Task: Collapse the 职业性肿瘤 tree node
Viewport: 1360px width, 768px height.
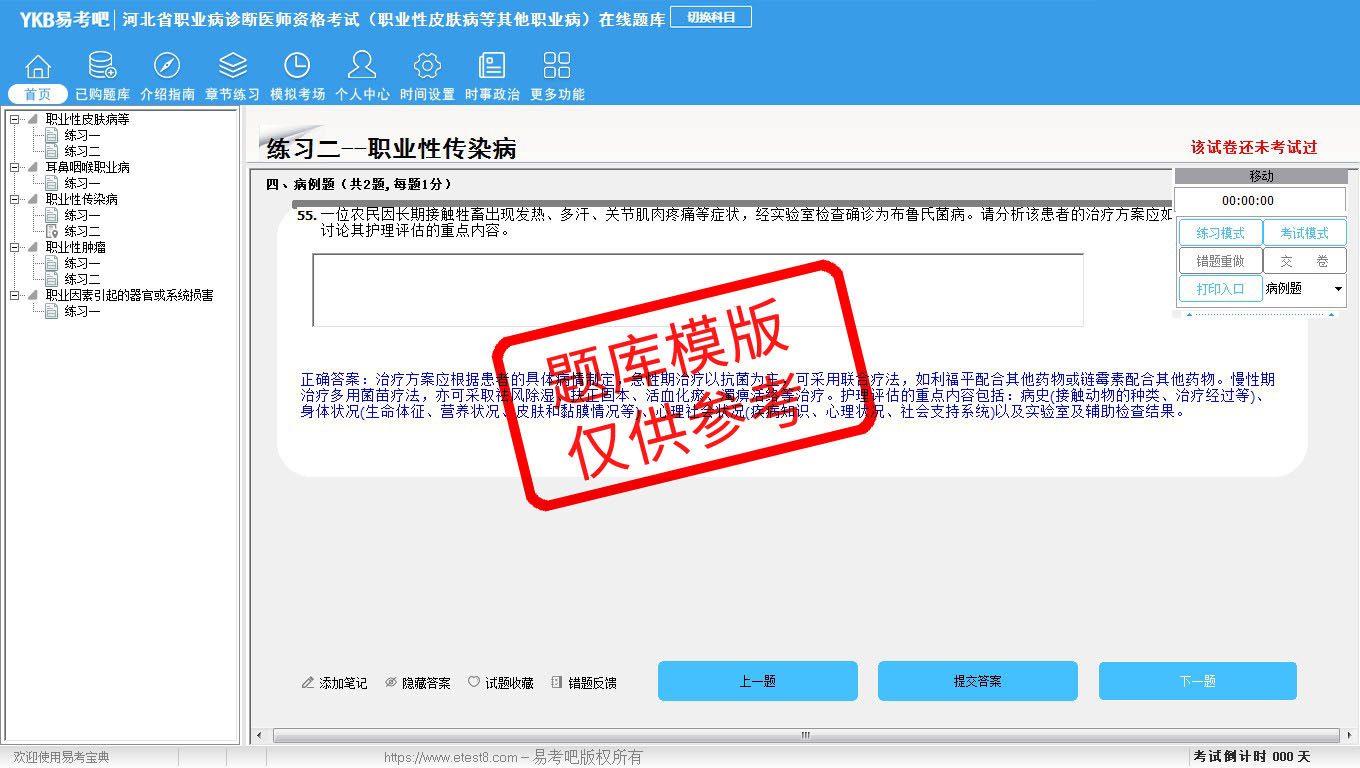Action: pyautogui.click(x=15, y=247)
